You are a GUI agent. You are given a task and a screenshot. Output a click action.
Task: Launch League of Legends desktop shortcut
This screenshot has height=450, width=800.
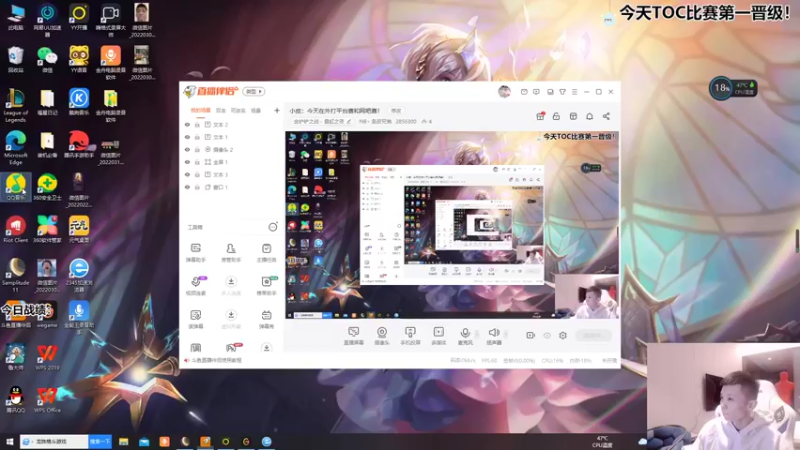click(15, 106)
